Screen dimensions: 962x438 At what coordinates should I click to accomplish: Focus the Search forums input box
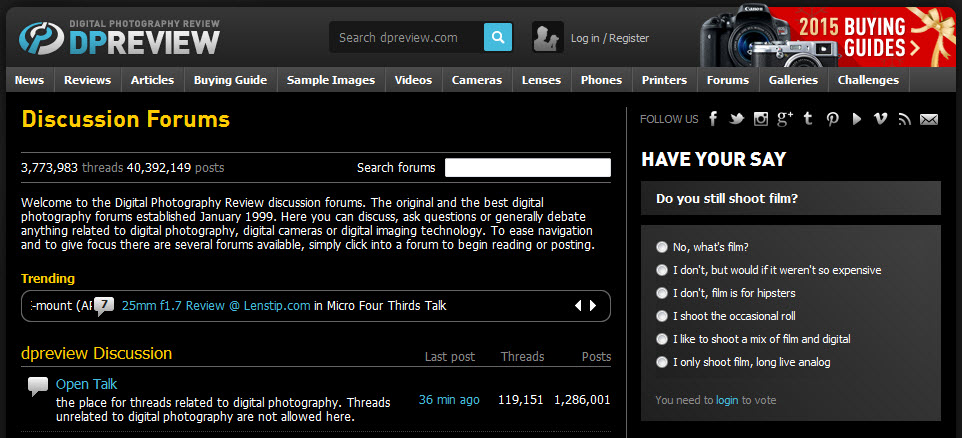528,167
